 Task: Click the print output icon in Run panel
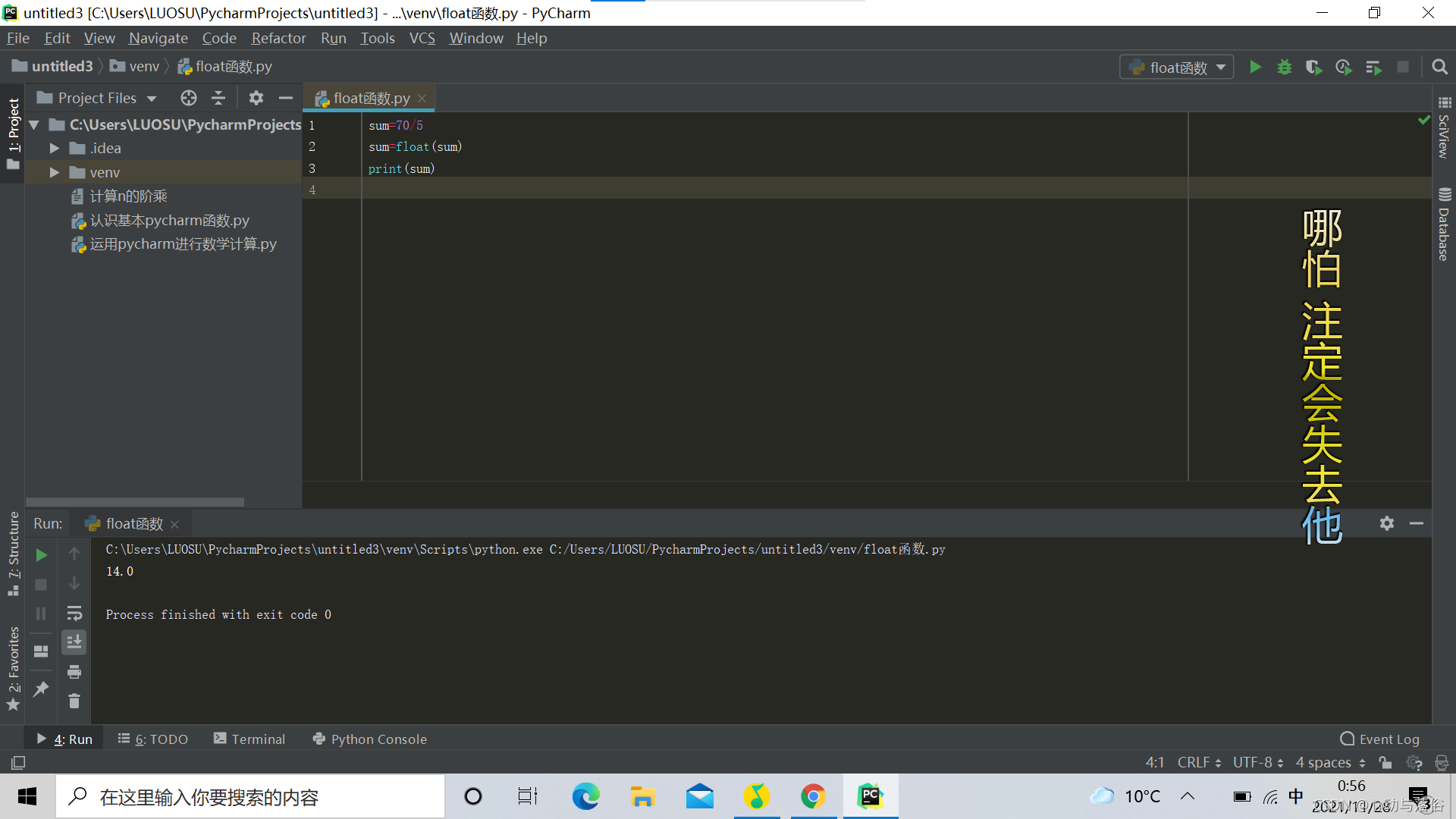(x=74, y=672)
